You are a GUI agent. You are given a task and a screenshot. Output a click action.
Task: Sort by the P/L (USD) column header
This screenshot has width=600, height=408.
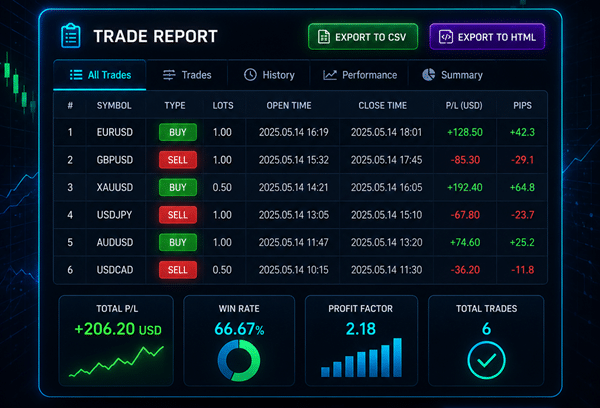point(464,106)
